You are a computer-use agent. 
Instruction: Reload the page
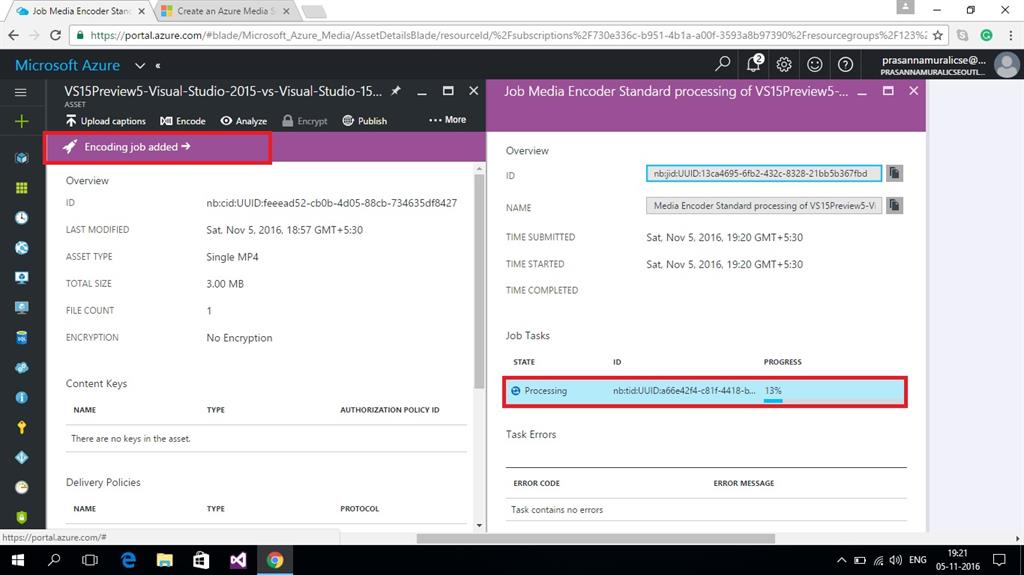click(56, 35)
